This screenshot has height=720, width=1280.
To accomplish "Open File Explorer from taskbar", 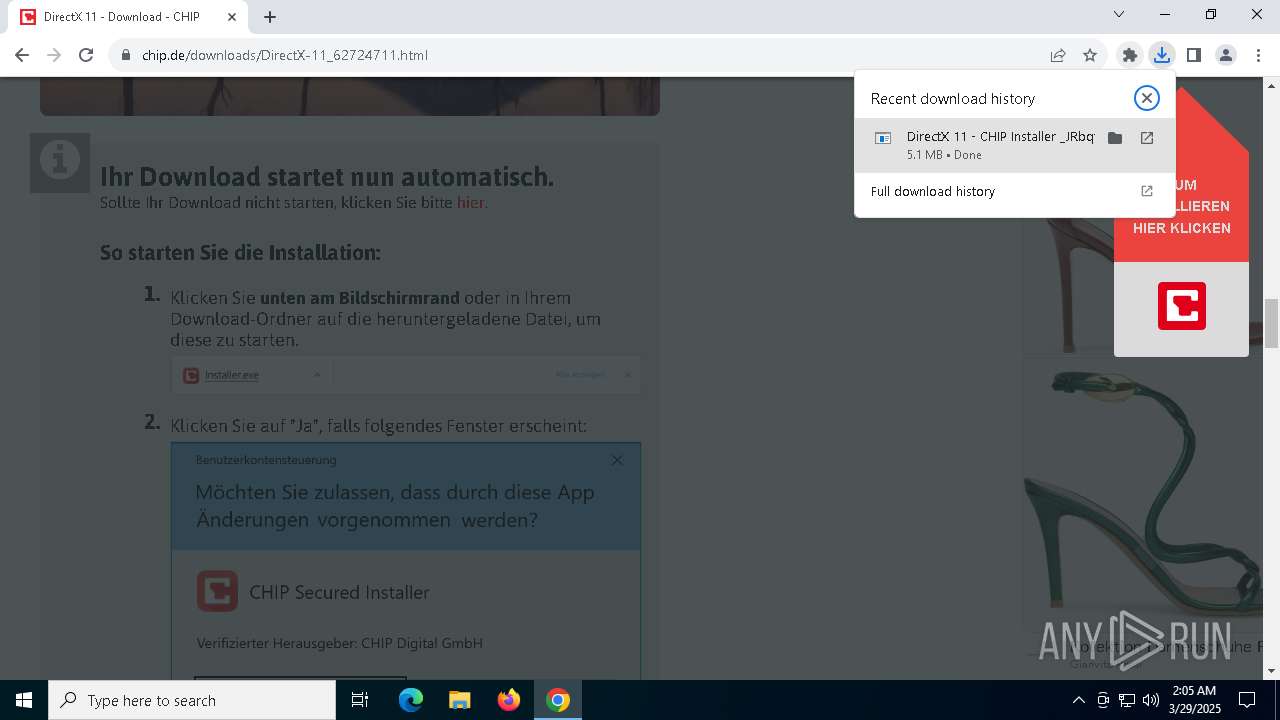I will (459, 700).
